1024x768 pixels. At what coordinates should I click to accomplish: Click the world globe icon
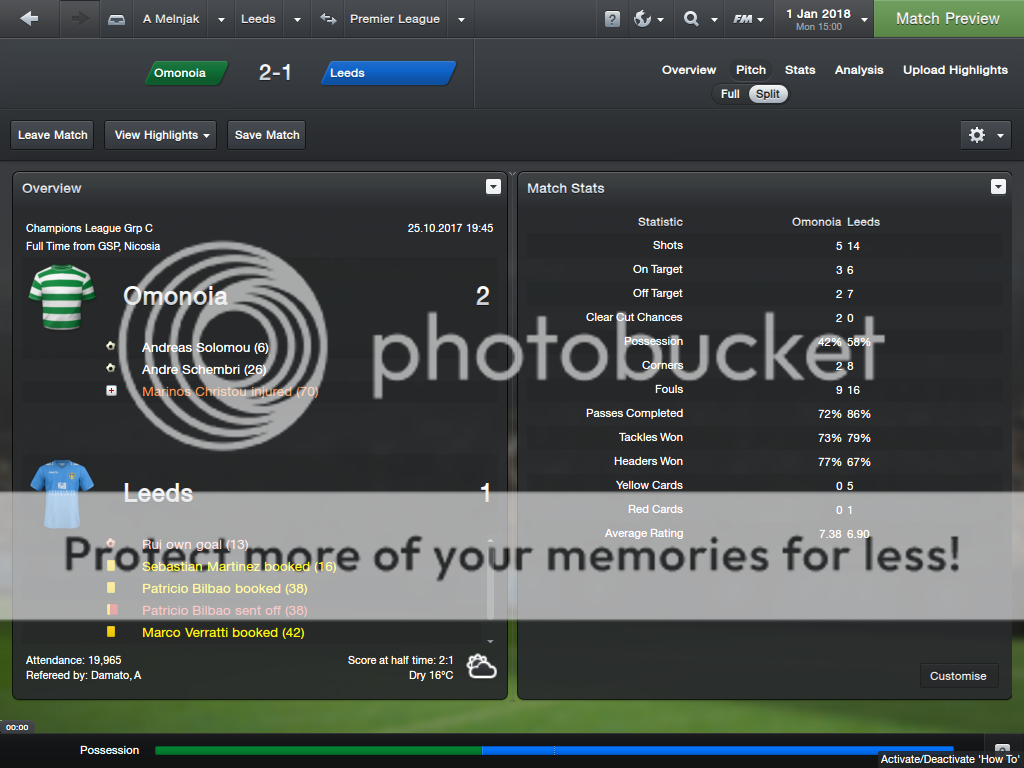pos(643,19)
